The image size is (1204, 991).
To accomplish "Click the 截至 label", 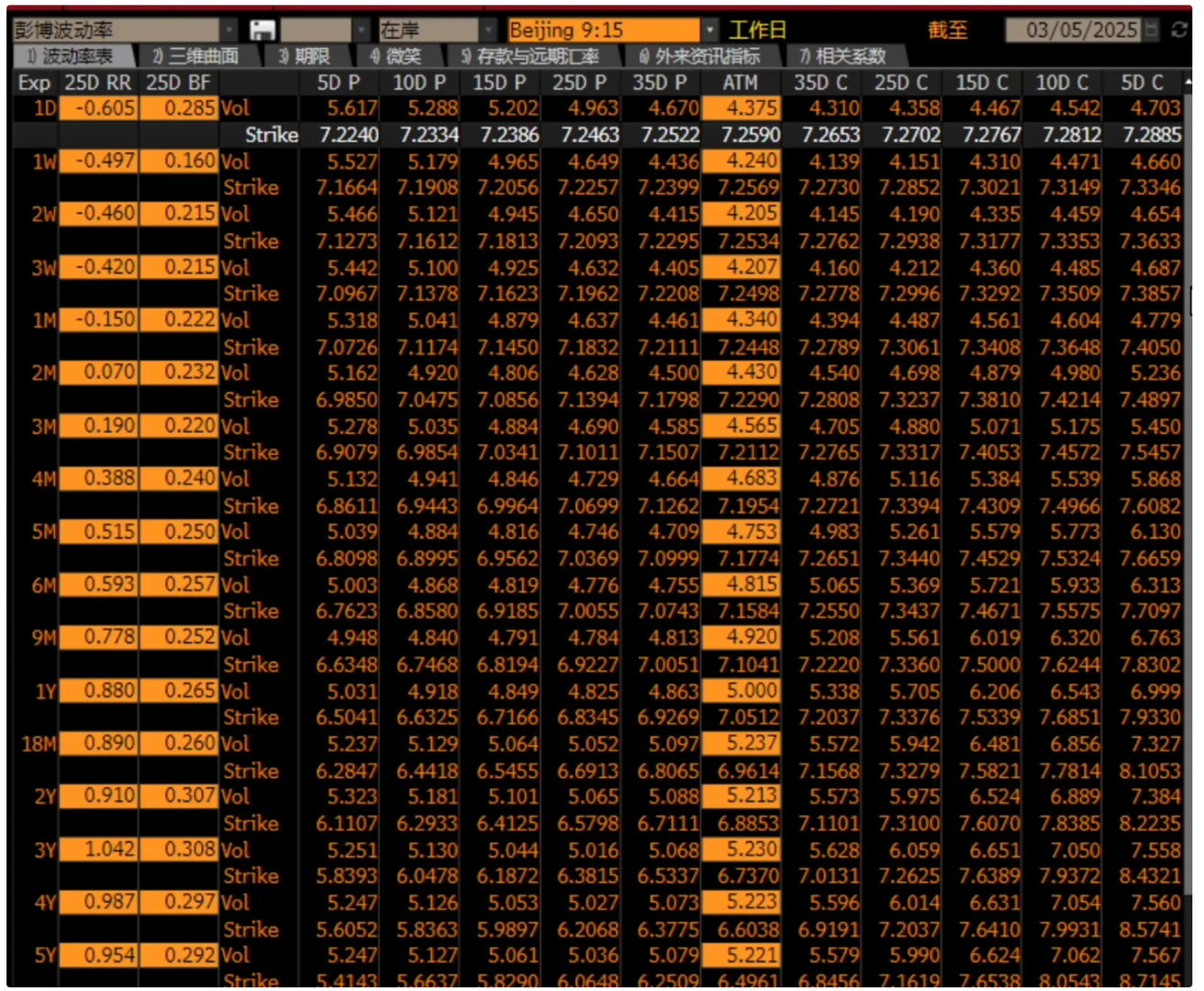I will [x=947, y=30].
